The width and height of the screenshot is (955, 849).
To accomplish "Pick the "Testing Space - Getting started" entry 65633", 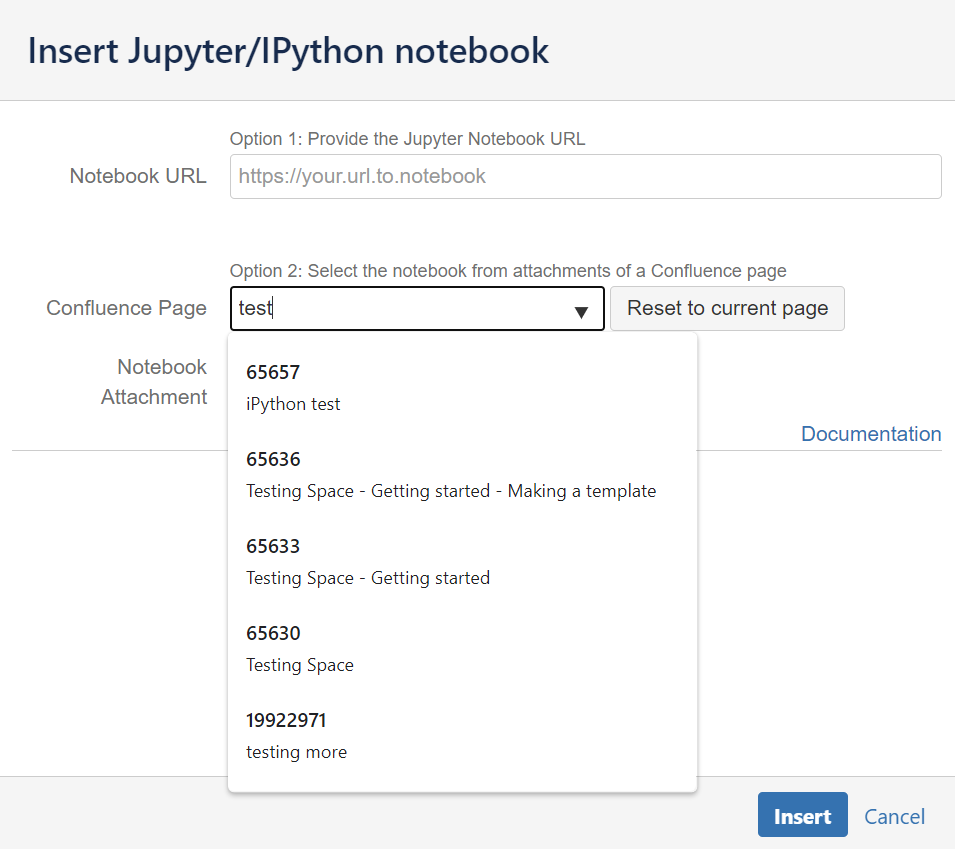I will coord(368,578).
